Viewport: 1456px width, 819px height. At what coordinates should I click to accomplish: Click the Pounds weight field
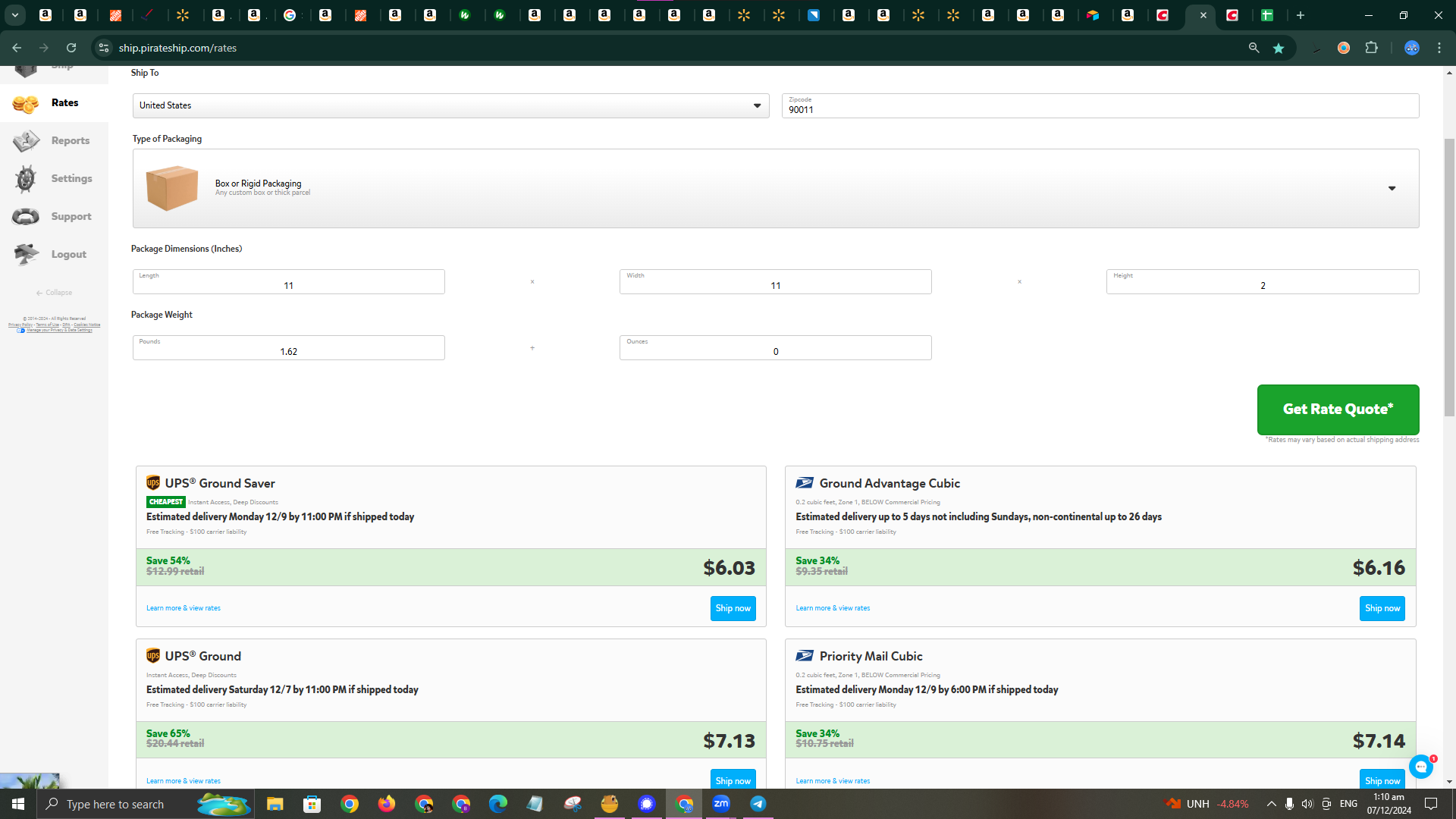[x=289, y=347]
